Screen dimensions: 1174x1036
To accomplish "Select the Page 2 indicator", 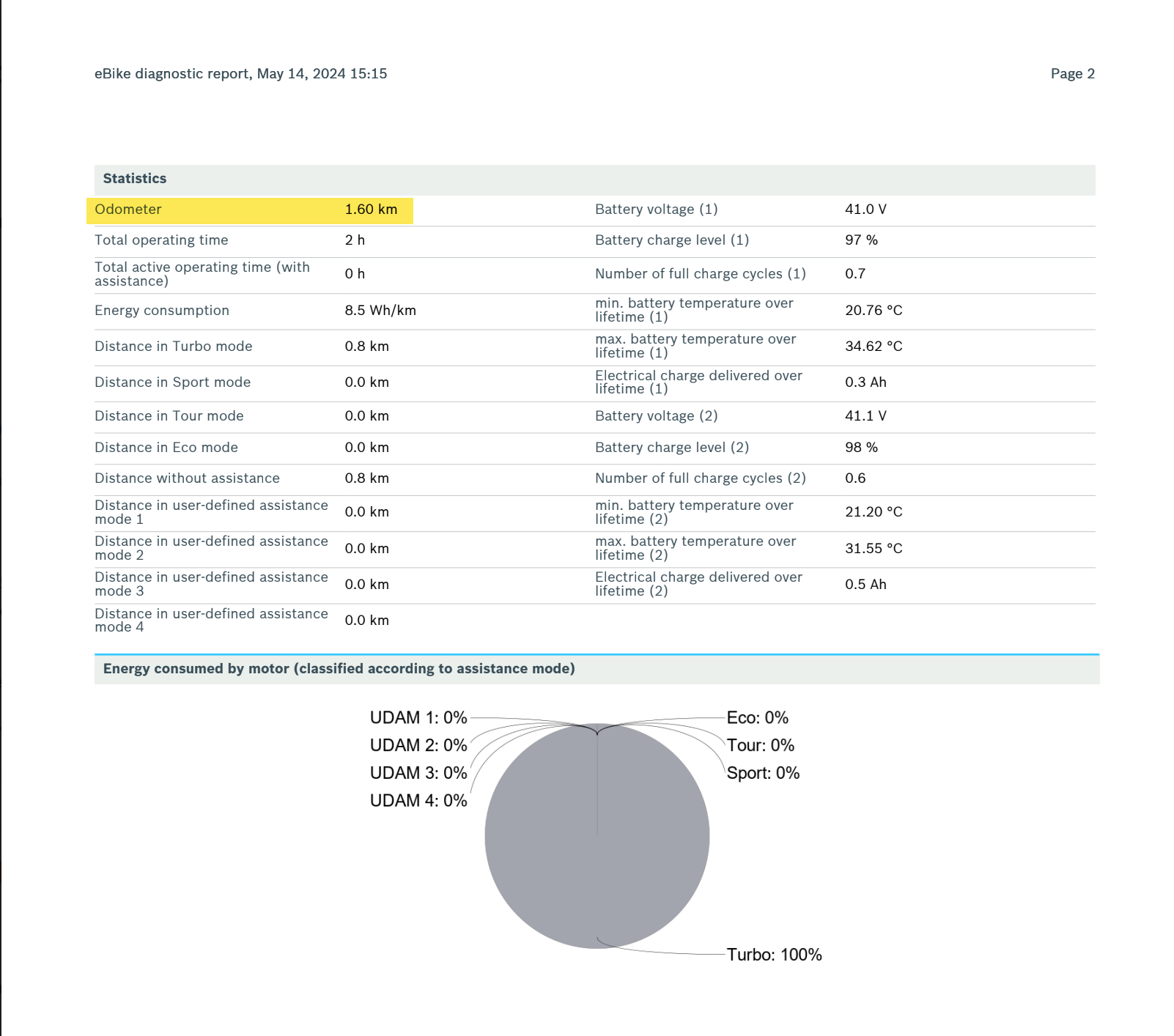I will pyautogui.click(x=1072, y=73).
